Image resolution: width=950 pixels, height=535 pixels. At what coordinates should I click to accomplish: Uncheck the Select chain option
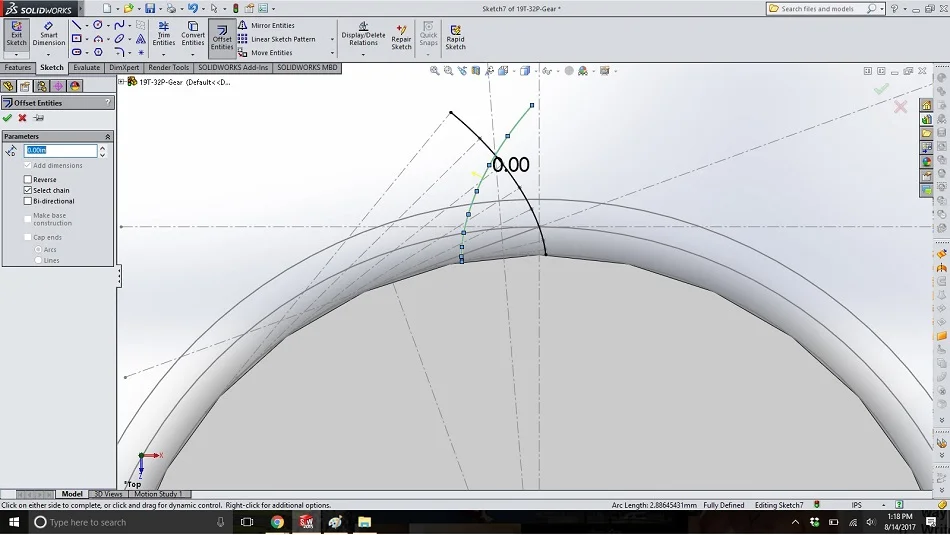(x=28, y=190)
